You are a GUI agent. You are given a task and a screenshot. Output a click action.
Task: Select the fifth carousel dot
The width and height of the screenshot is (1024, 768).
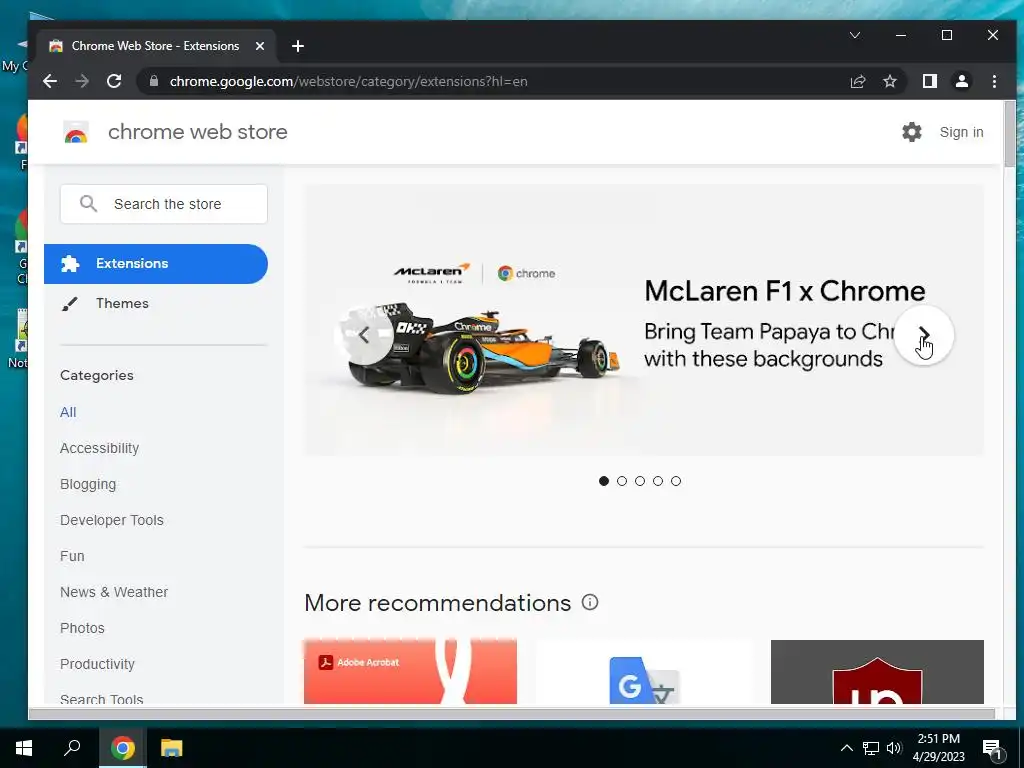[x=676, y=481]
